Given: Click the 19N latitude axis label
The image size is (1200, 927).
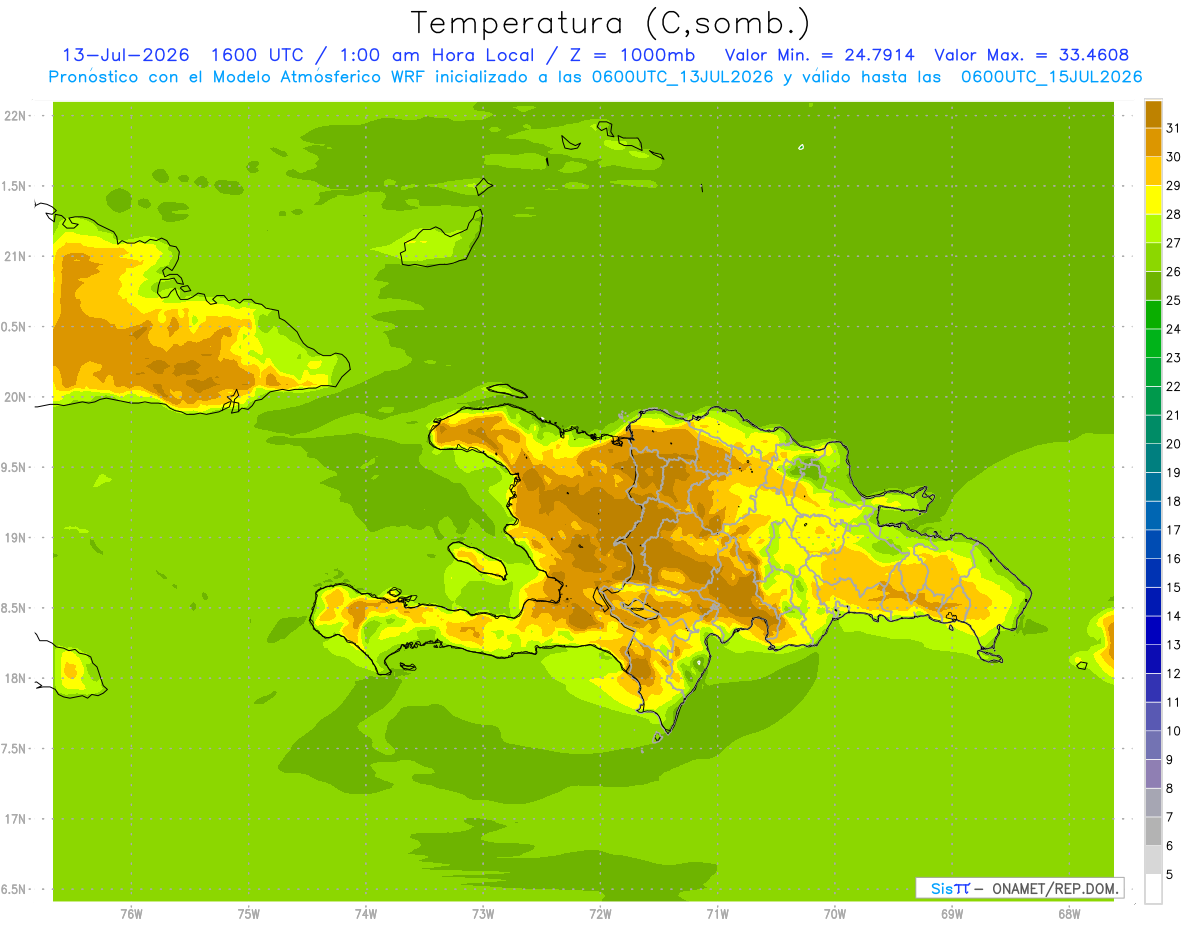Looking at the screenshot, I should pyautogui.click(x=15, y=538).
